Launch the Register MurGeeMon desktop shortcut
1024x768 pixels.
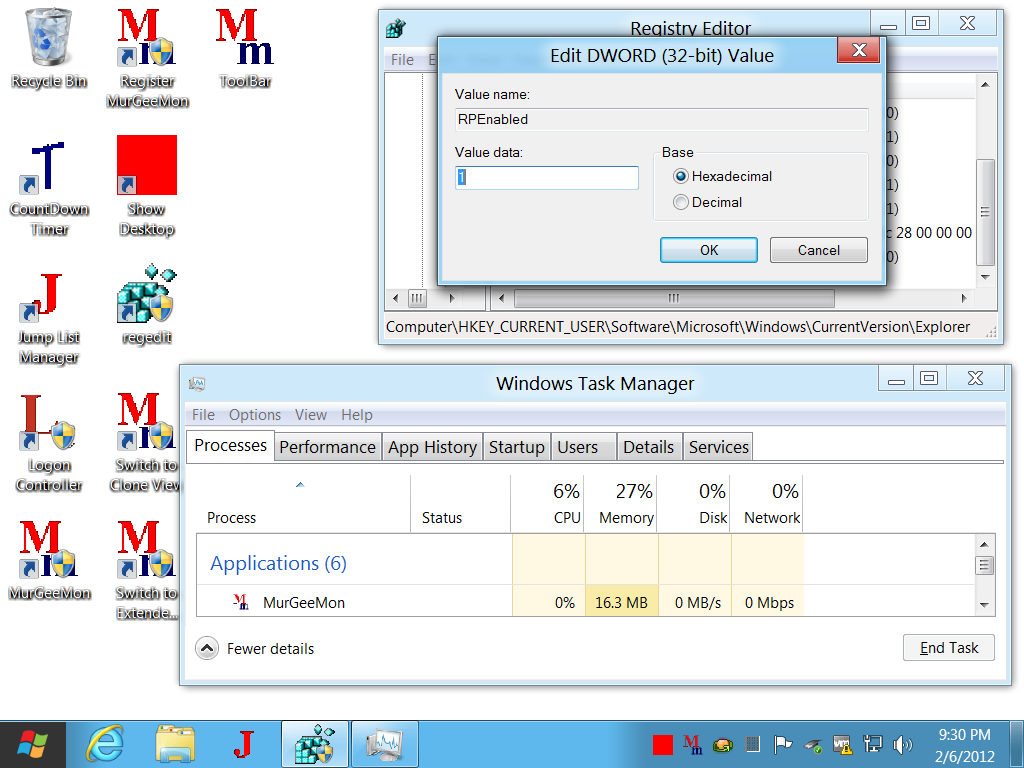147,57
